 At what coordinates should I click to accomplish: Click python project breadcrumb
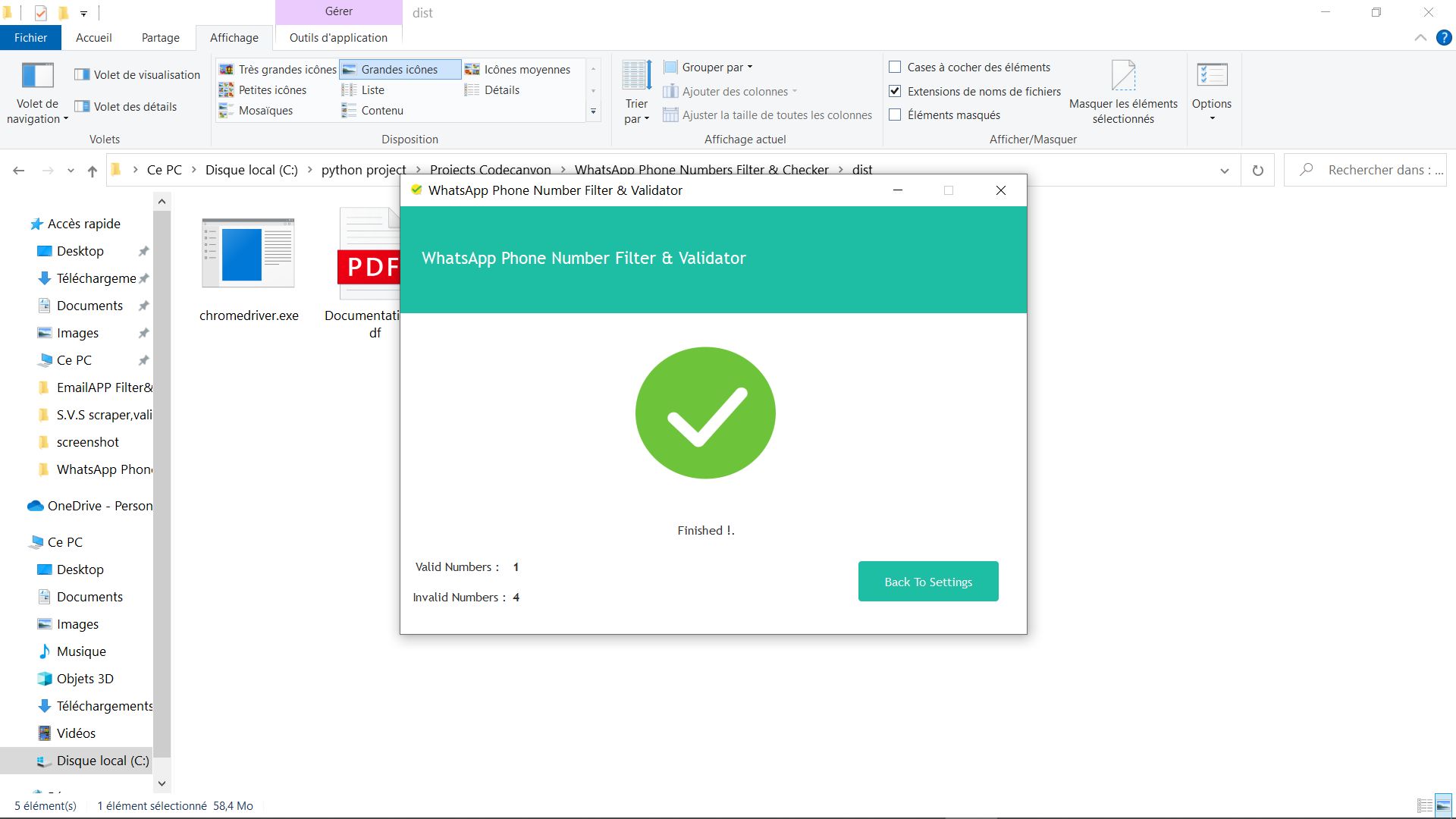364,170
